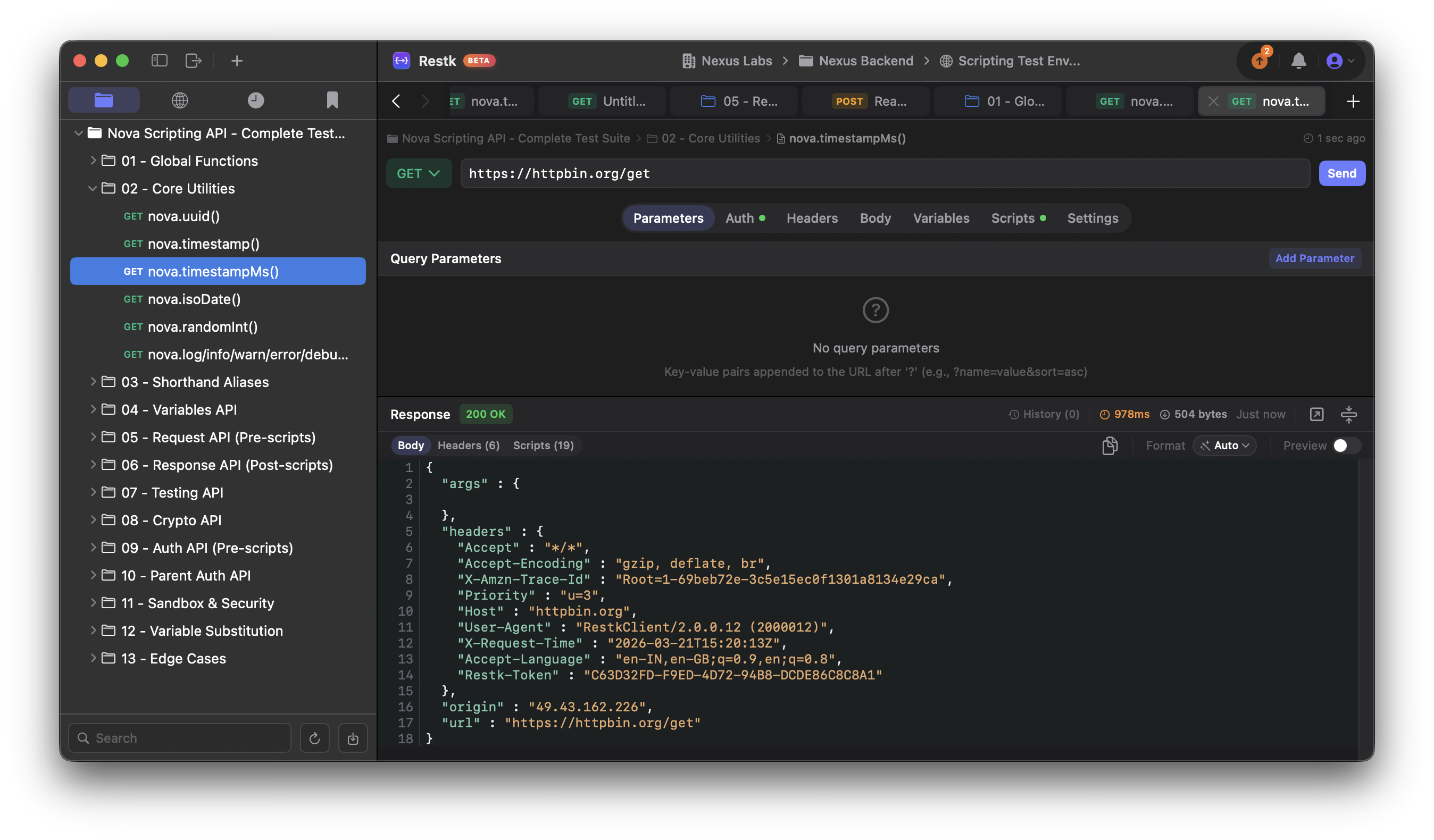Open the GET method dropdown
Viewport: 1434px width, 840px height.
point(418,173)
